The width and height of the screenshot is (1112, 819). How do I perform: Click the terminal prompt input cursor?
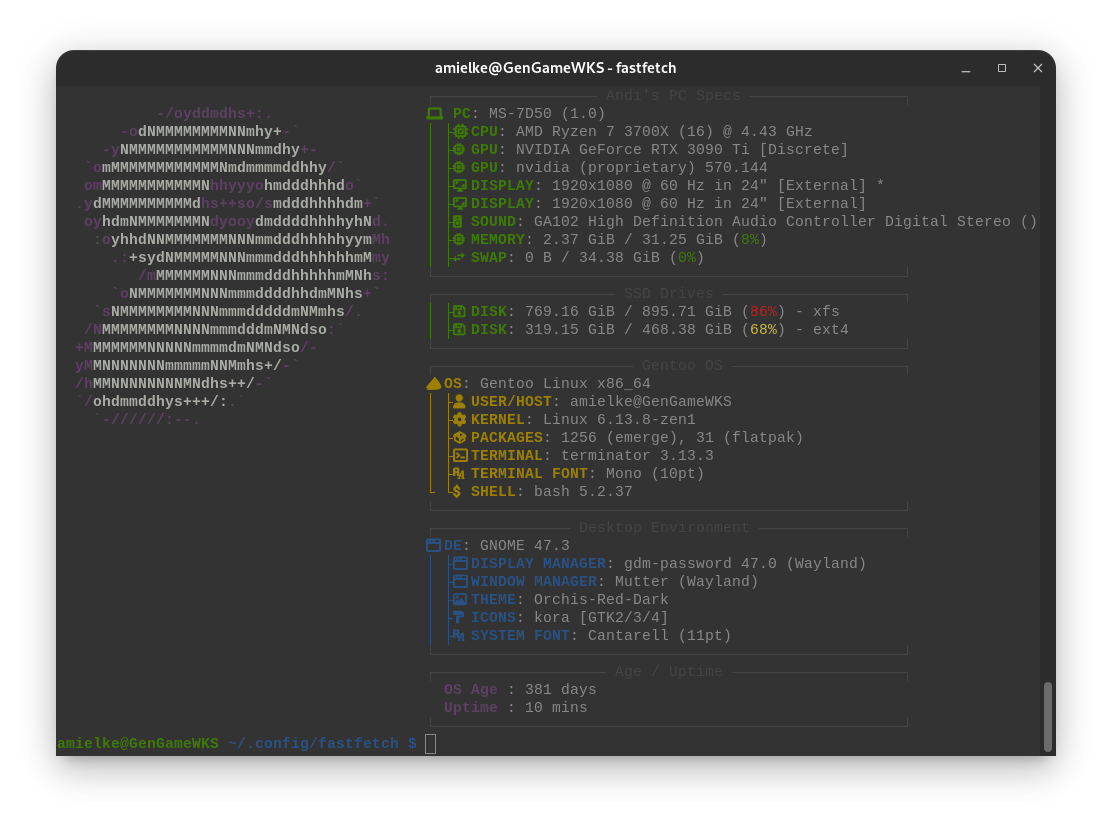430,744
